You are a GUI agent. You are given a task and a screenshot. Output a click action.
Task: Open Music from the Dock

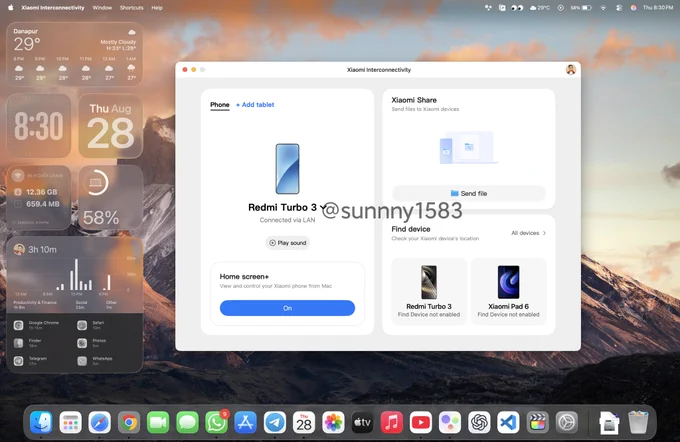tap(392, 422)
